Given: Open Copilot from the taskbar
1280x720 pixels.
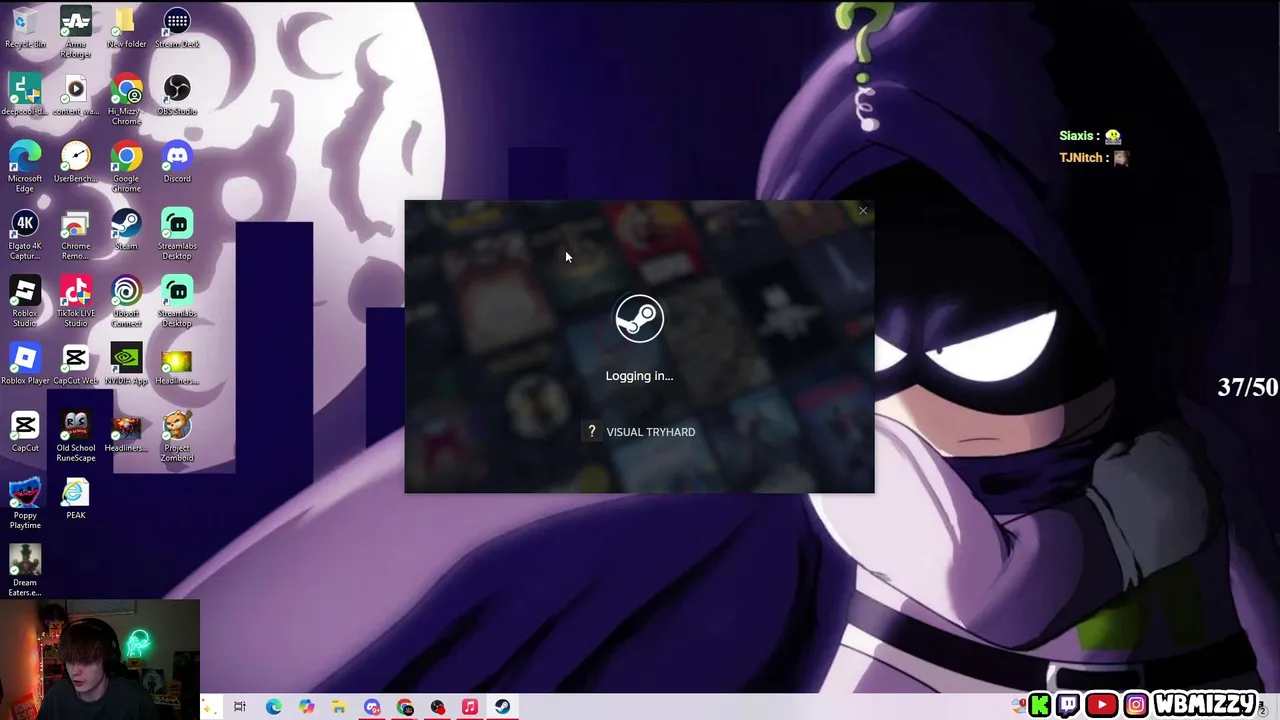Looking at the screenshot, I should pyautogui.click(x=306, y=707).
